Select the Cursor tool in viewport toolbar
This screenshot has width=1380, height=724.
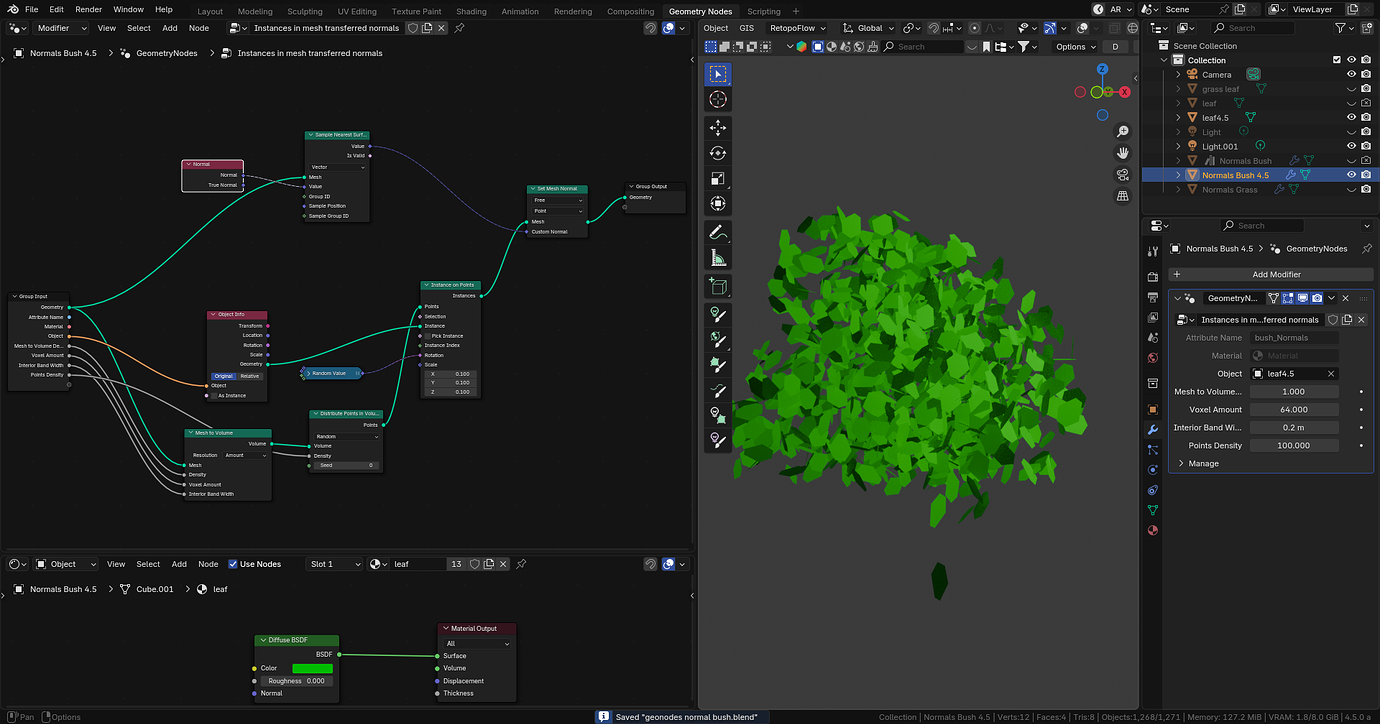[x=717, y=99]
